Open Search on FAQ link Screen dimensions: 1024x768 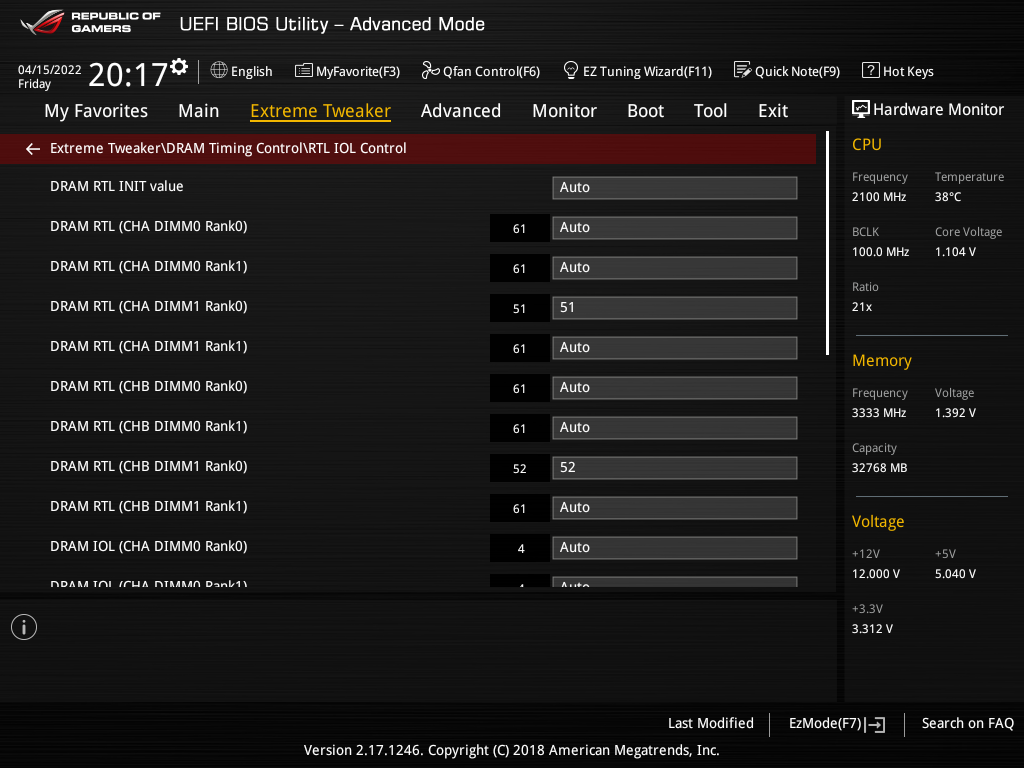[967, 723]
